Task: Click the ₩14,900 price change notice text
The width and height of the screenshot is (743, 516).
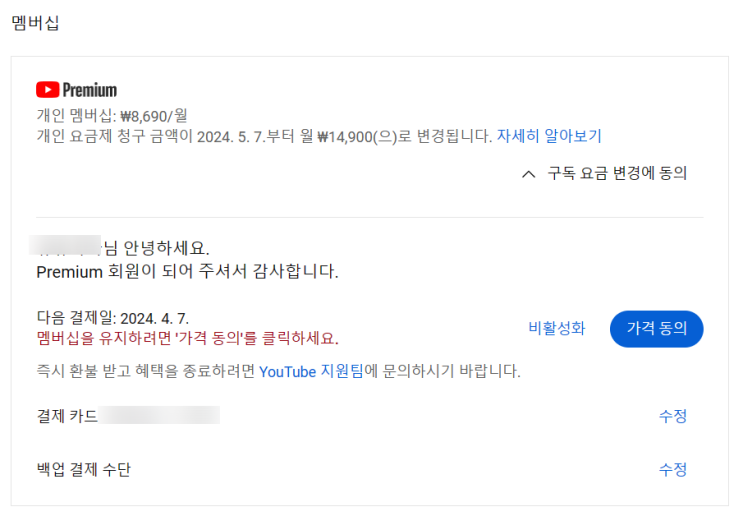Action: 264,136
